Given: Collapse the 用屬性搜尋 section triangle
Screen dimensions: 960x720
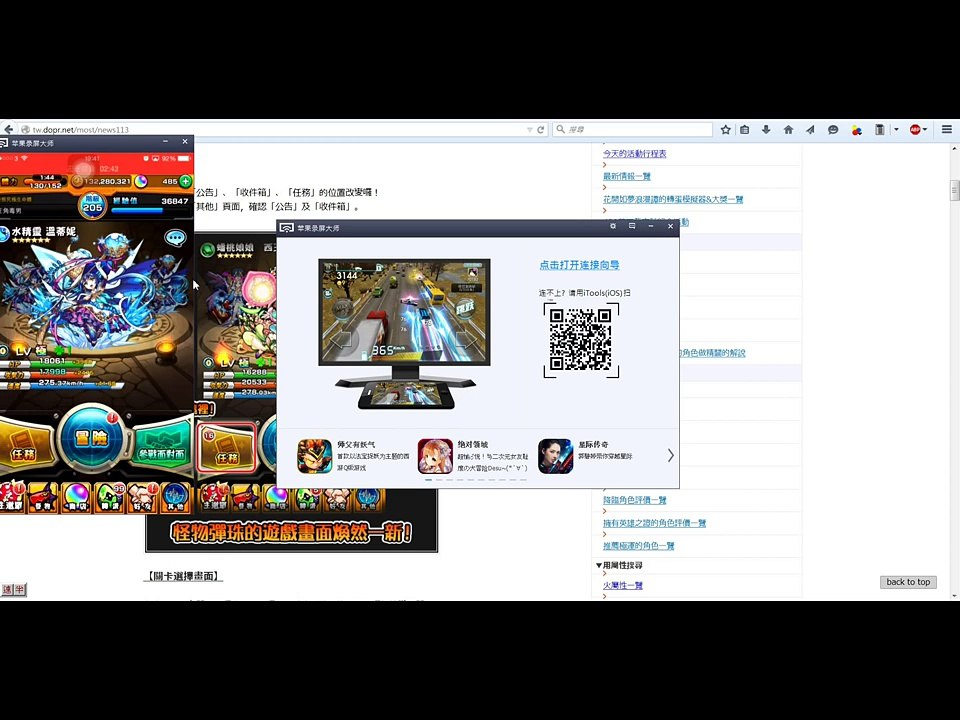Looking at the screenshot, I should click(x=599, y=565).
